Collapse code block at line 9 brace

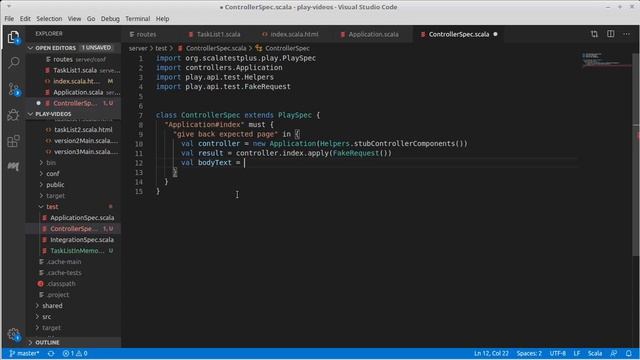click(x=297, y=134)
